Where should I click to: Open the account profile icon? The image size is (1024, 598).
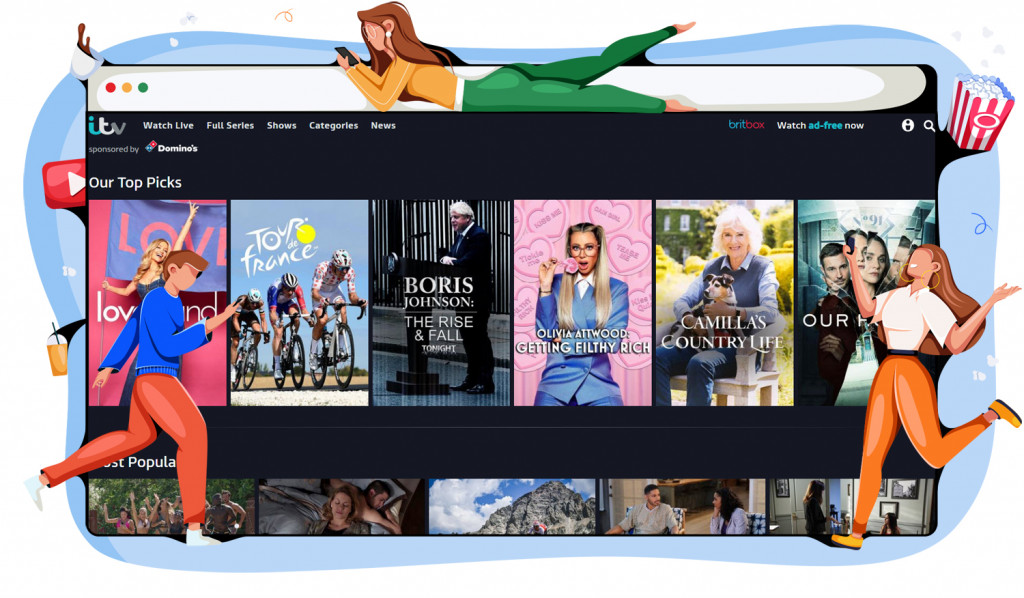click(908, 125)
